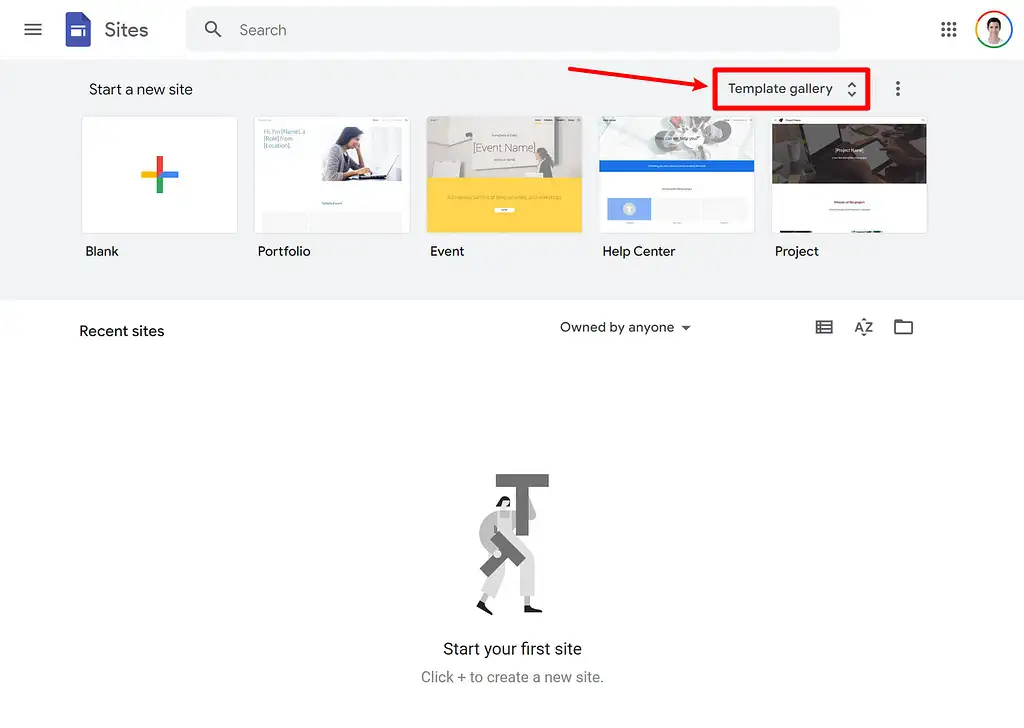Create a Blank site
The image size is (1024, 728).
pyautogui.click(x=159, y=174)
